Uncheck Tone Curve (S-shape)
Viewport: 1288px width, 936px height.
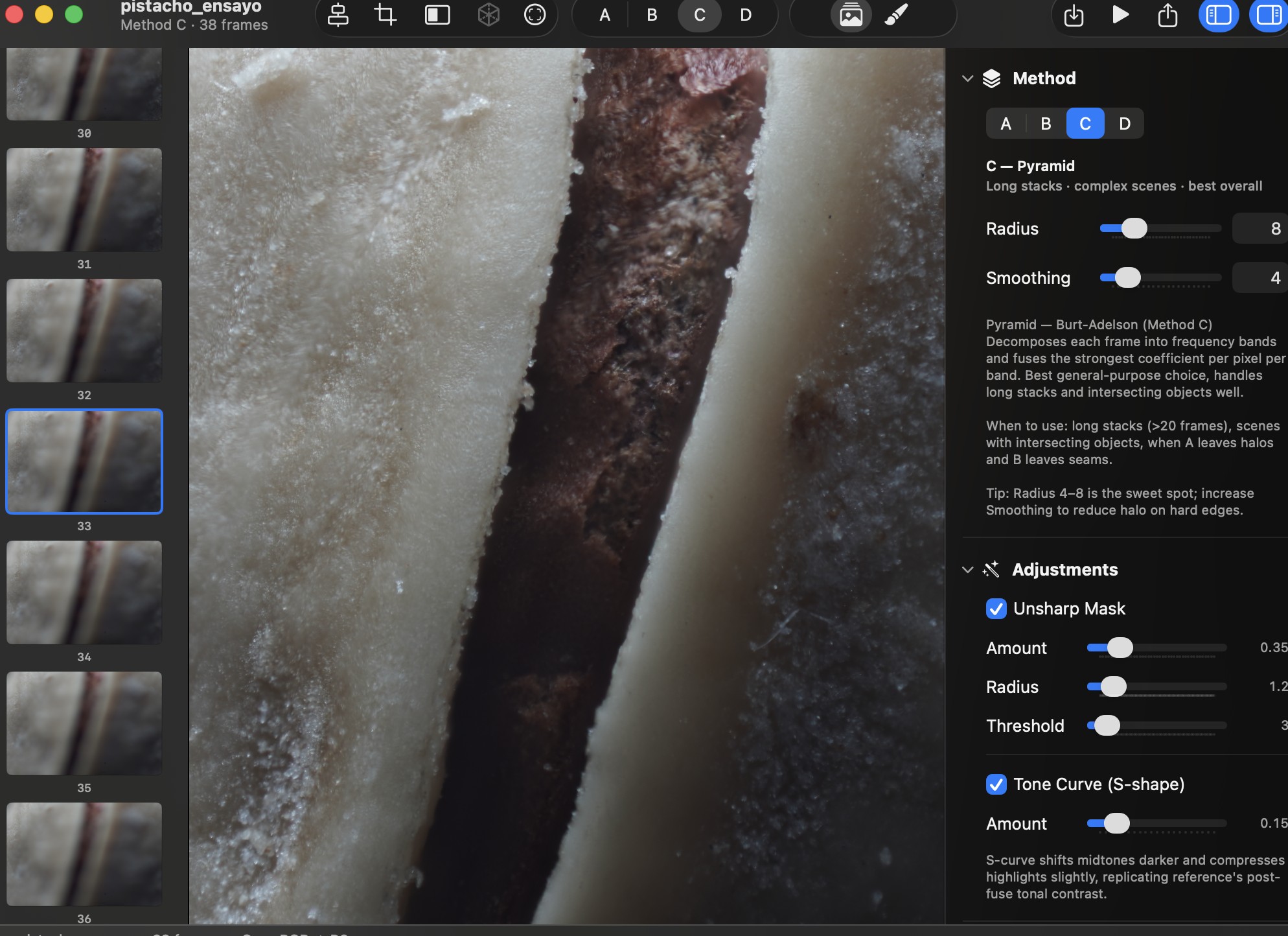(x=996, y=784)
